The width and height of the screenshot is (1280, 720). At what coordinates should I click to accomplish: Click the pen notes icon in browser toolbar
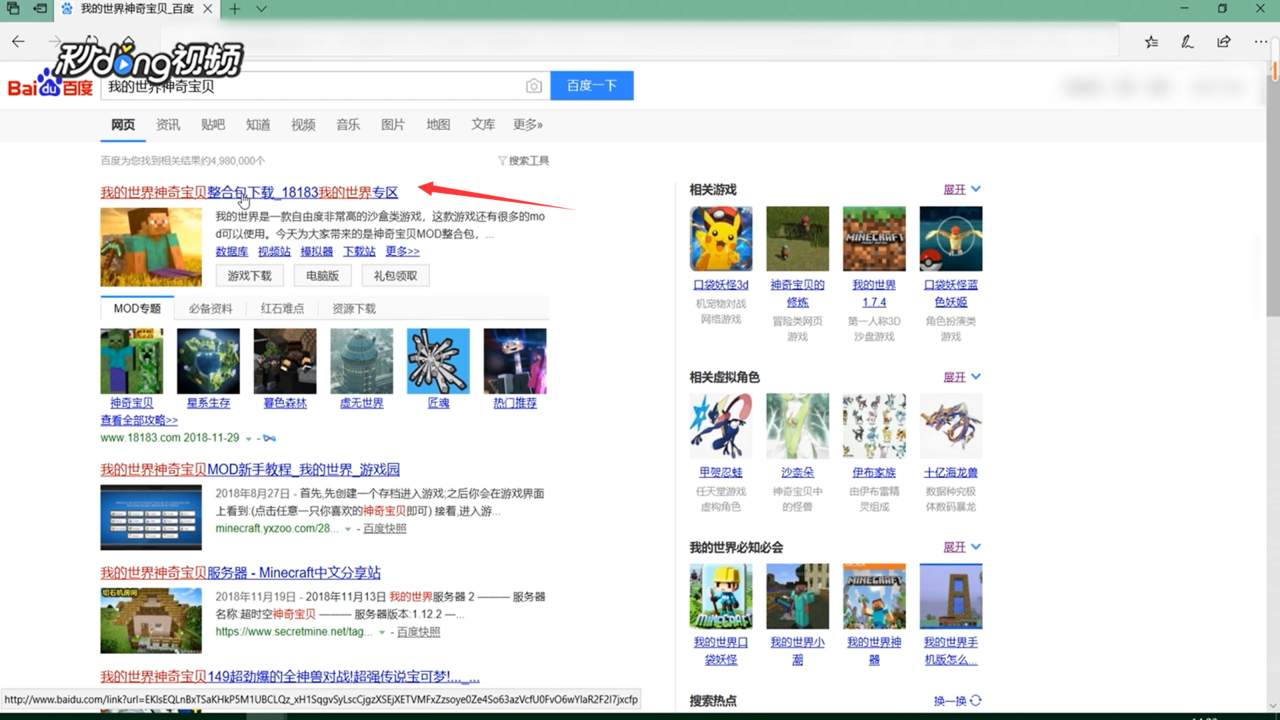tap(1187, 42)
